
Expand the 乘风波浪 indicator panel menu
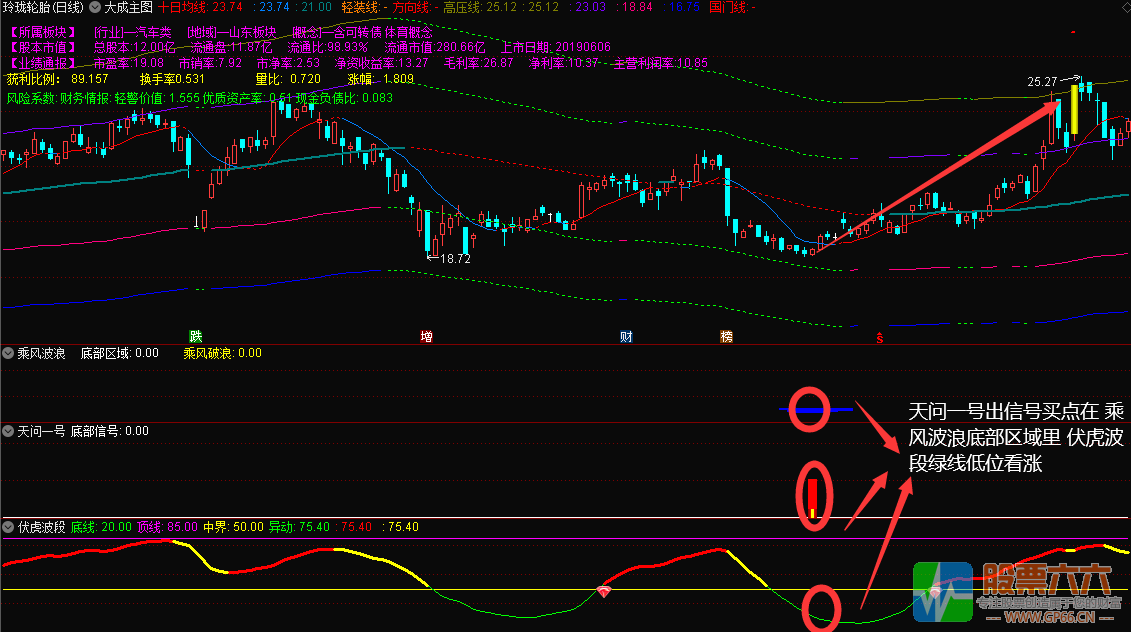point(8,353)
